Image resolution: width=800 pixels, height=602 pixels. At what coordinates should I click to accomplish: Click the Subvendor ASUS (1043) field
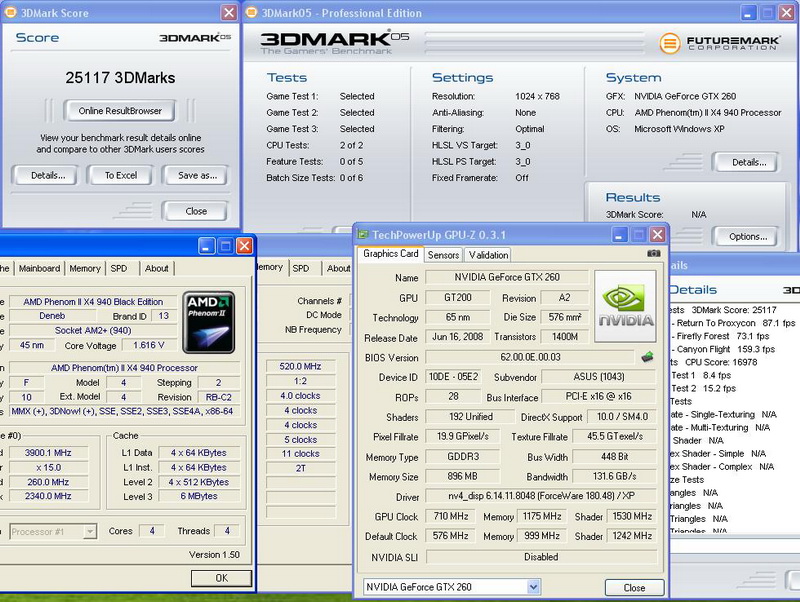pos(598,377)
